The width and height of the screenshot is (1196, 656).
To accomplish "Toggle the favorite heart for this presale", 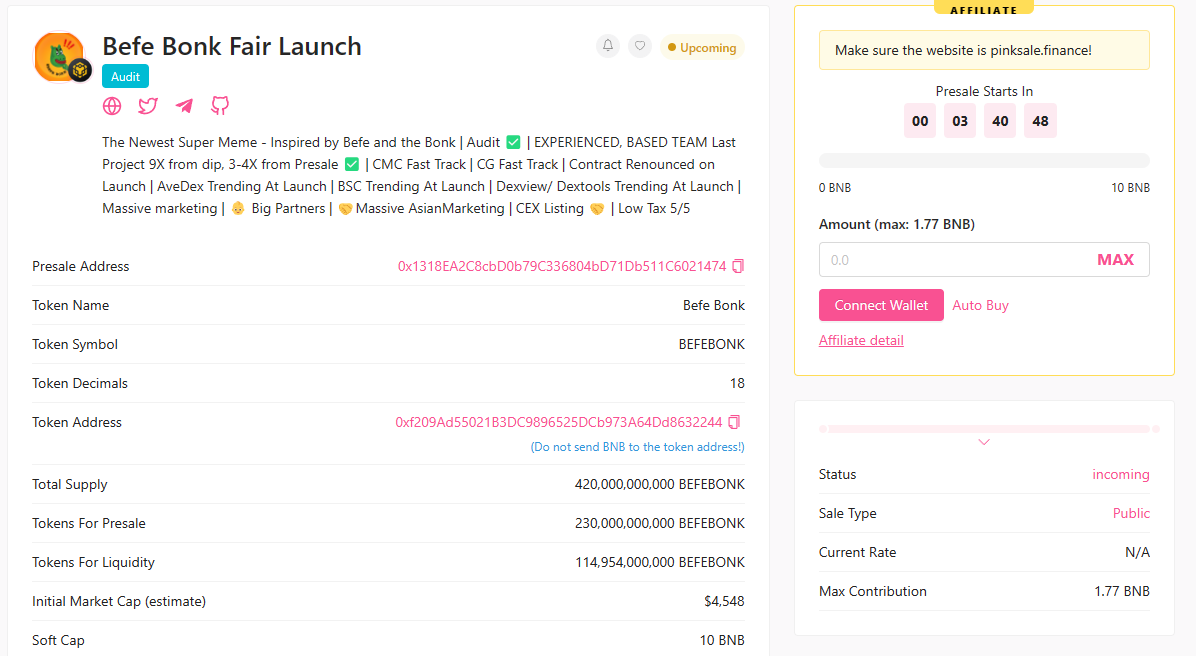I will [x=639, y=46].
